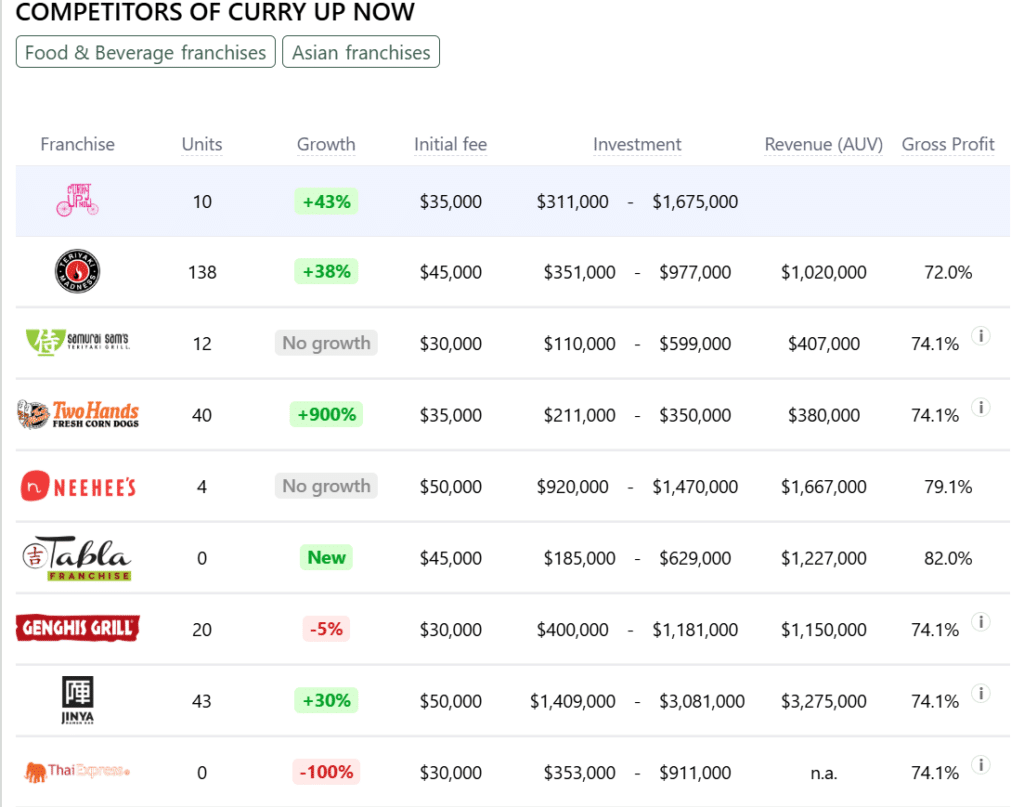The image size is (1024, 807).
Task: Click the +38% growth badge
Action: pos(326,271)
